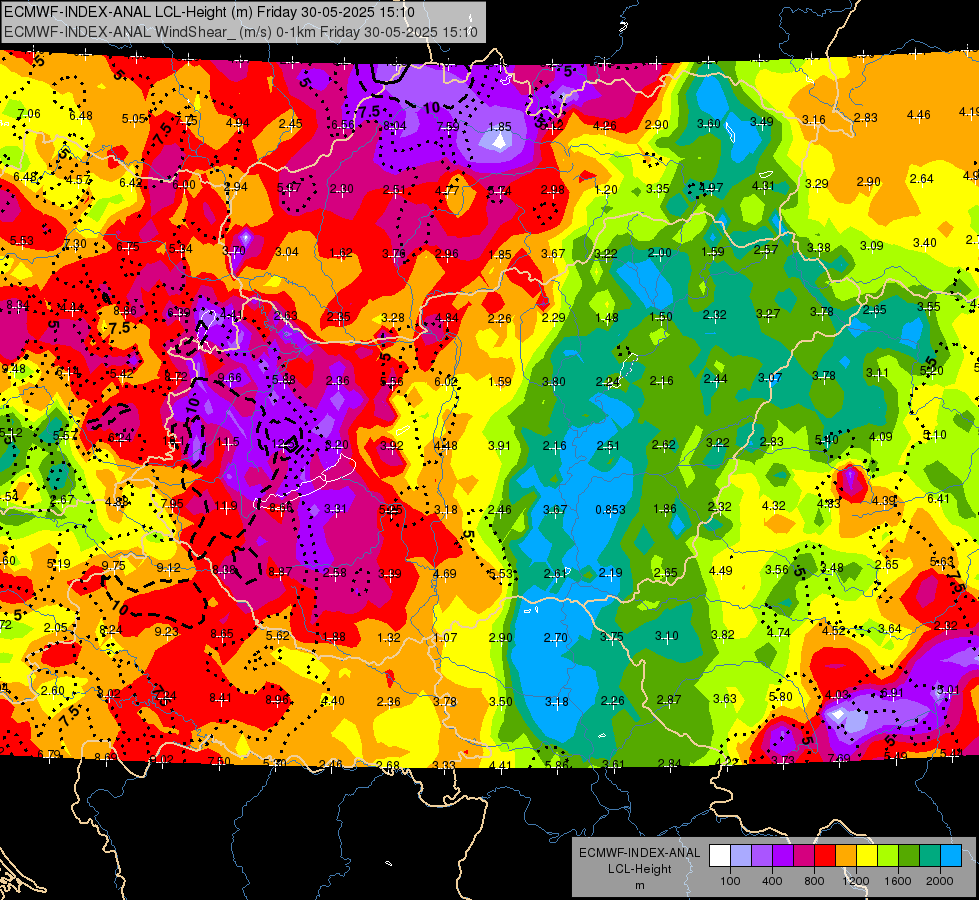Select the dark green legend swatch
This screenshot has height=900, width=979.
point(909,856)
